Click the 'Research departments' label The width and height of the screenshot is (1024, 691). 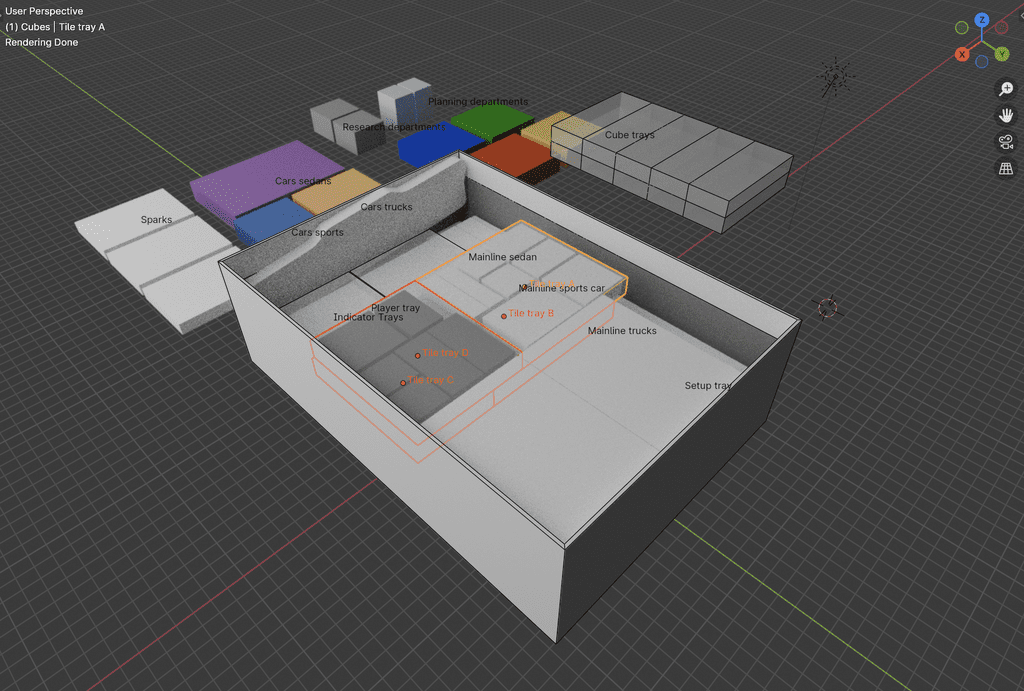pyautogui.click(x=394, y=127)
